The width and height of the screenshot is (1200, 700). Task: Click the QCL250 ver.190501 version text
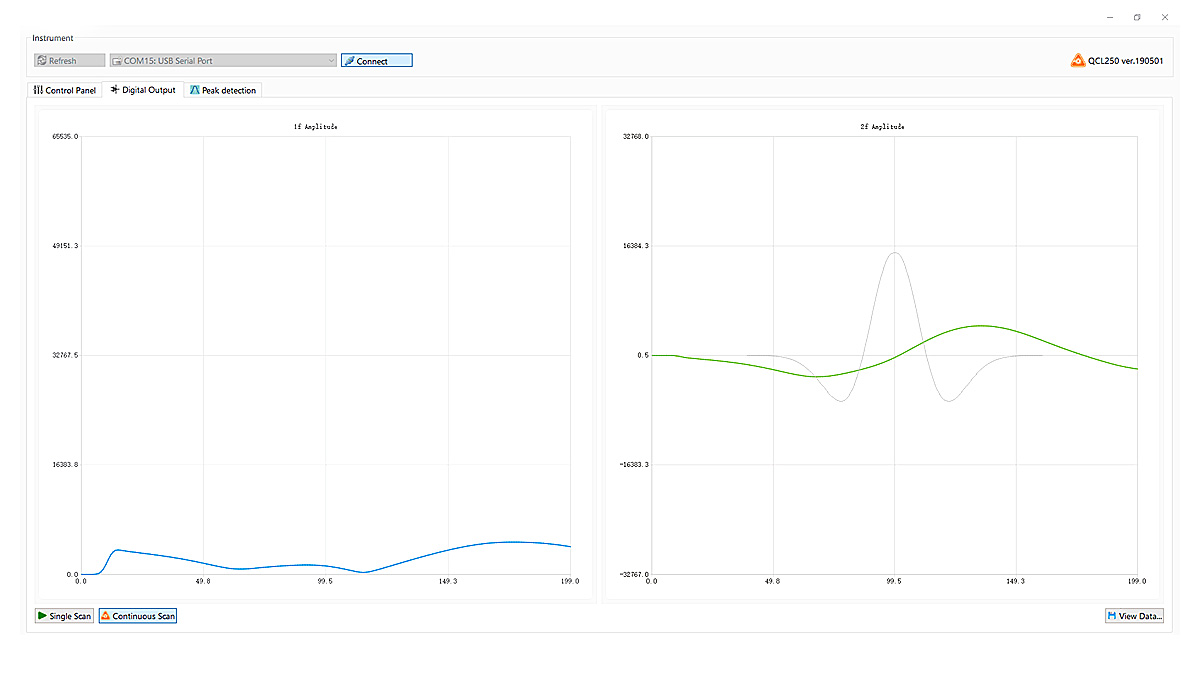[x=1125, y=61]
